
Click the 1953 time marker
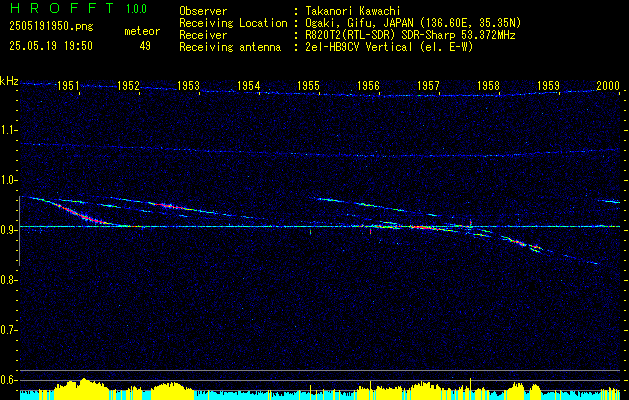pyautogui.click(x=189, y=85)
